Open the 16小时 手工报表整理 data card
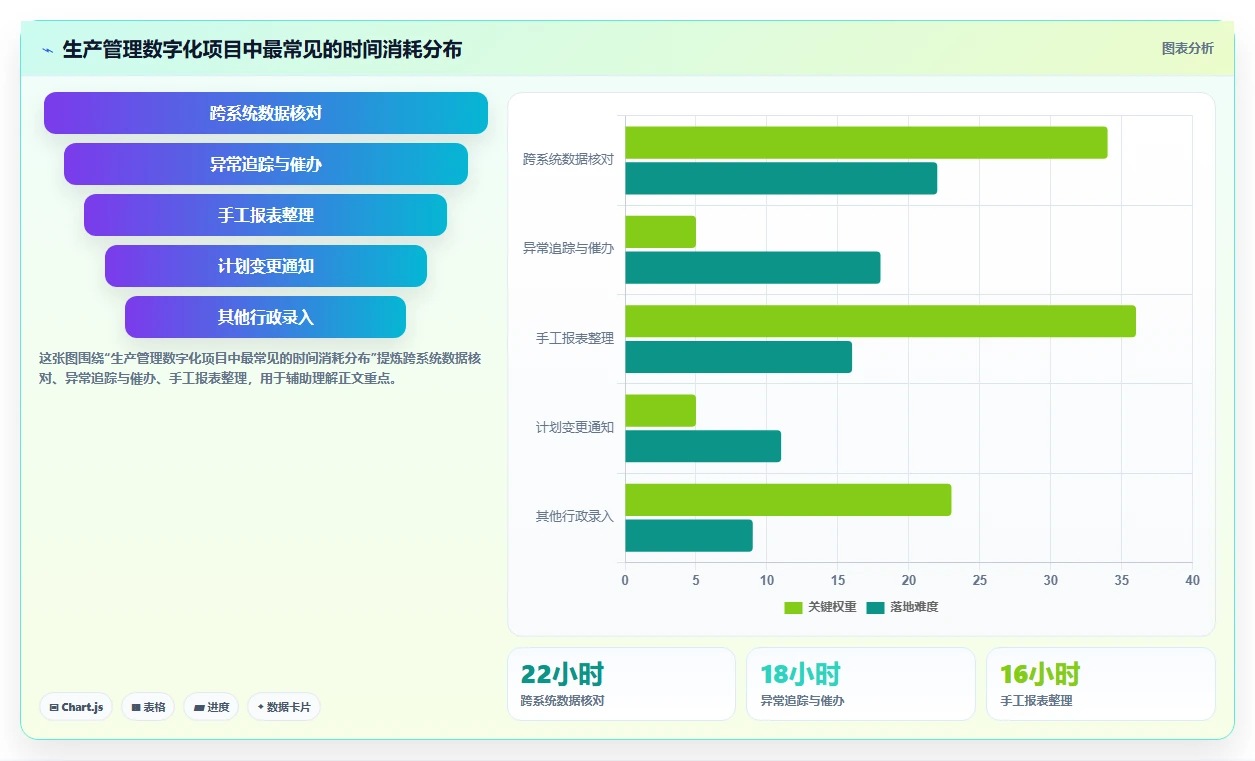 [x=1101, y=684]
